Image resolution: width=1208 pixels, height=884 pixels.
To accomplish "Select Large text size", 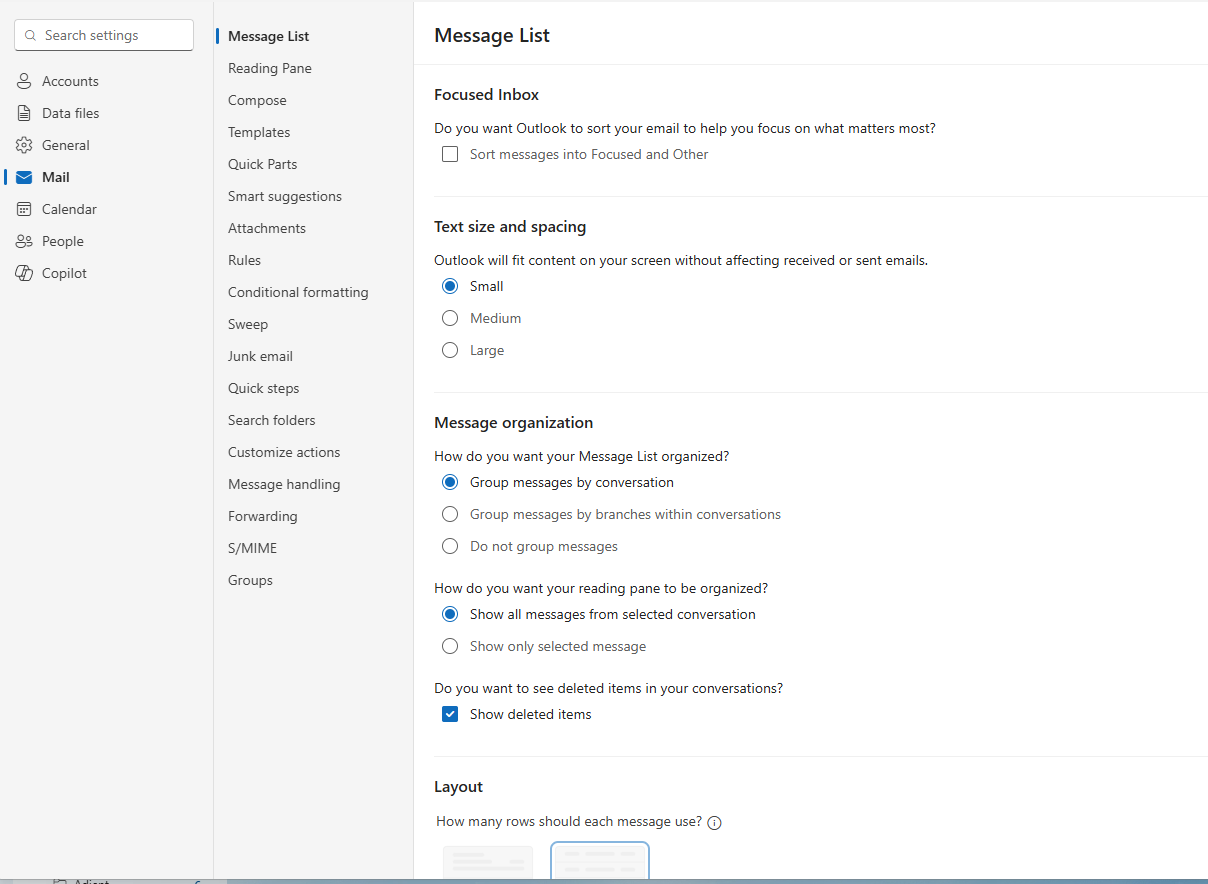I will tap(450, 350).
